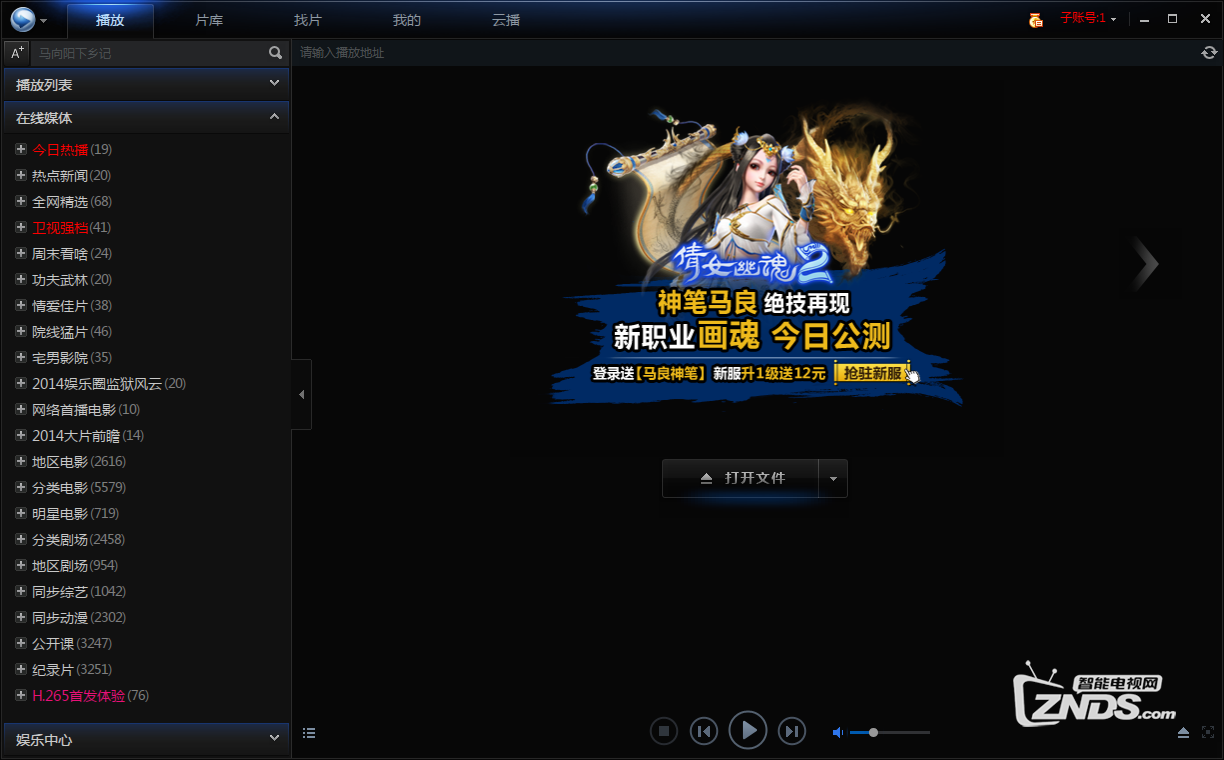The image size is (1224, 760).
Task: Expand the 热点新闻 category
Action: [x=21, y=175]
